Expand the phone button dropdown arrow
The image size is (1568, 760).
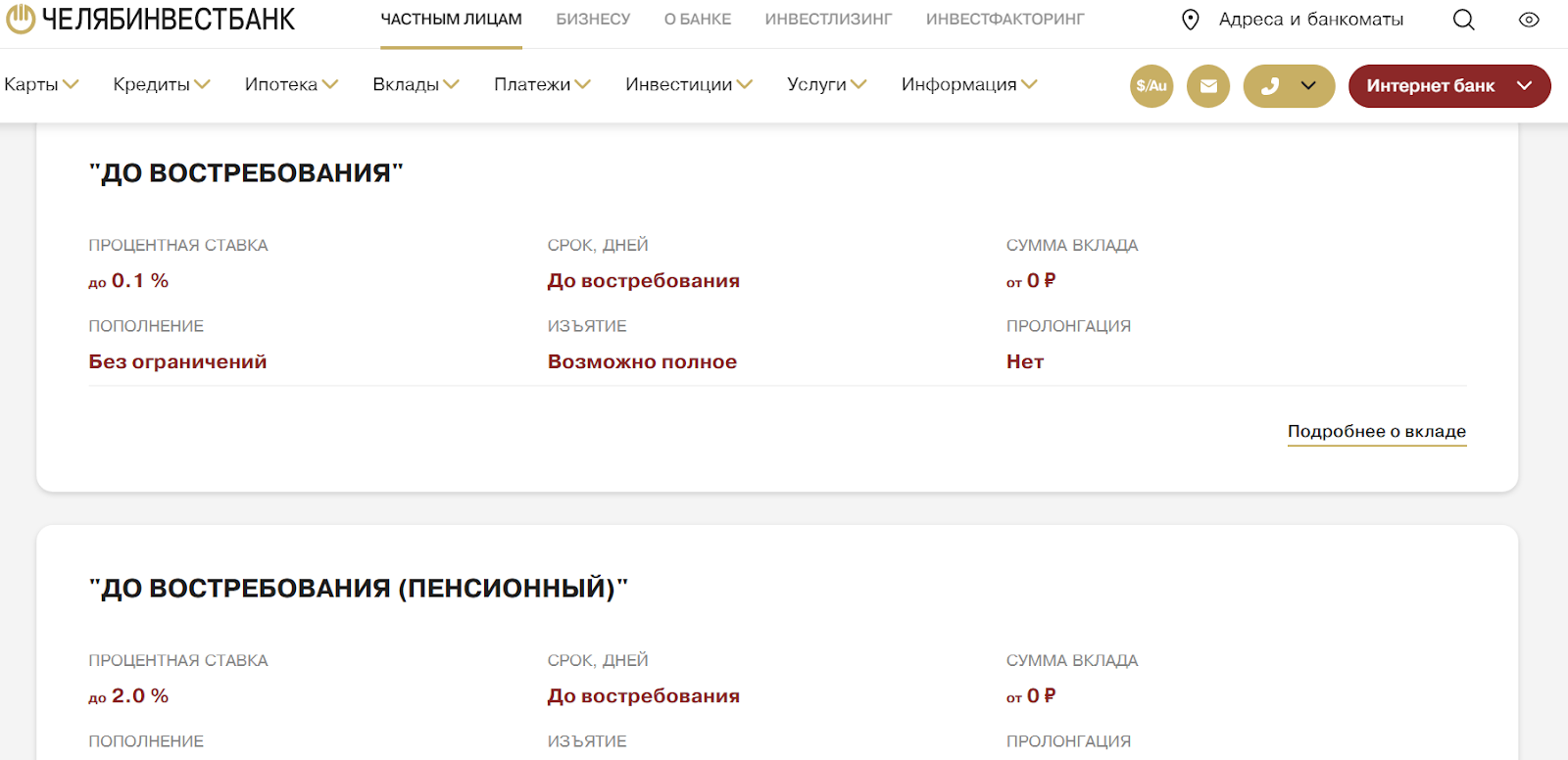(1308, 86)
